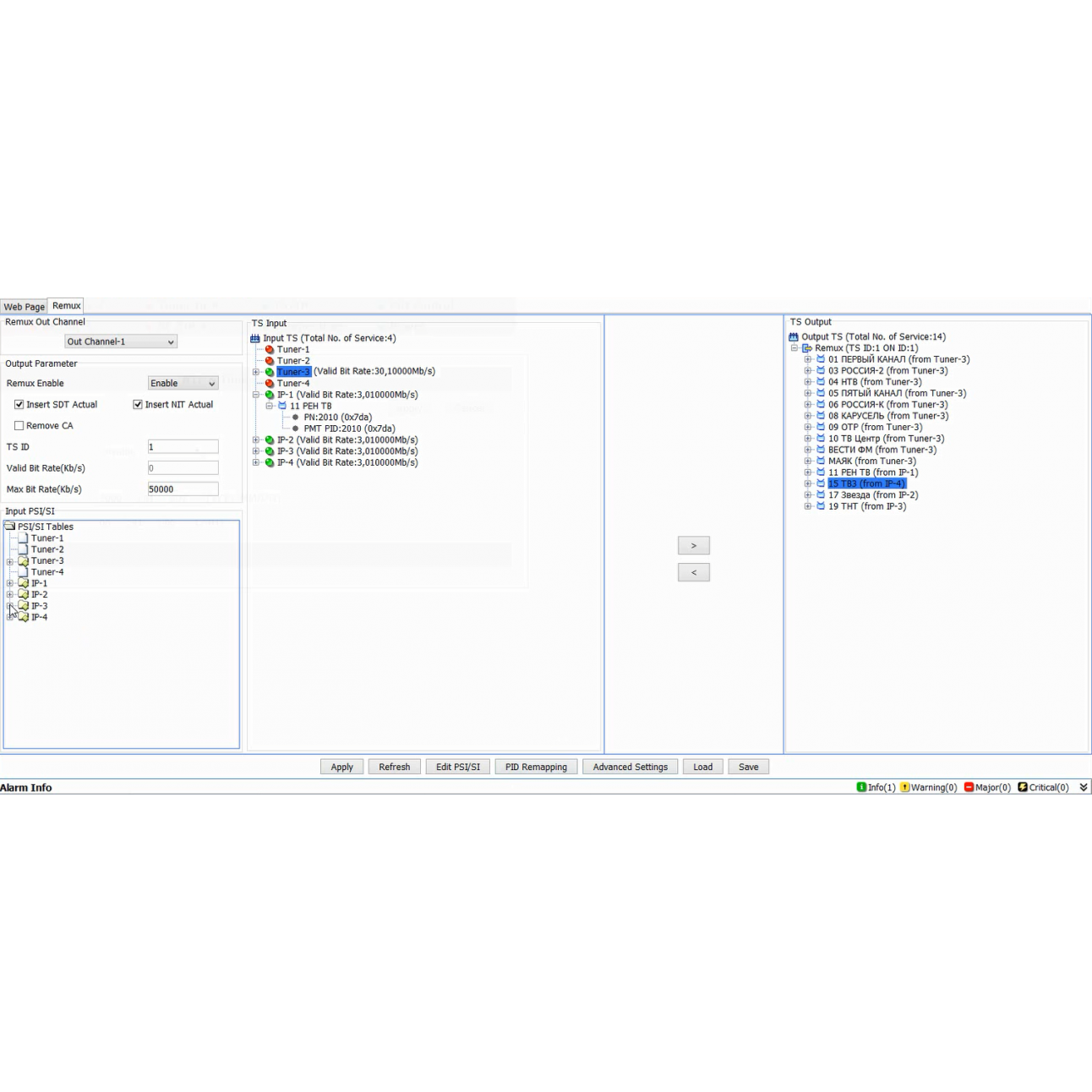Collapse the IP-1 input node
The width and height of the screenshot is (1092, 1092).
256,395
